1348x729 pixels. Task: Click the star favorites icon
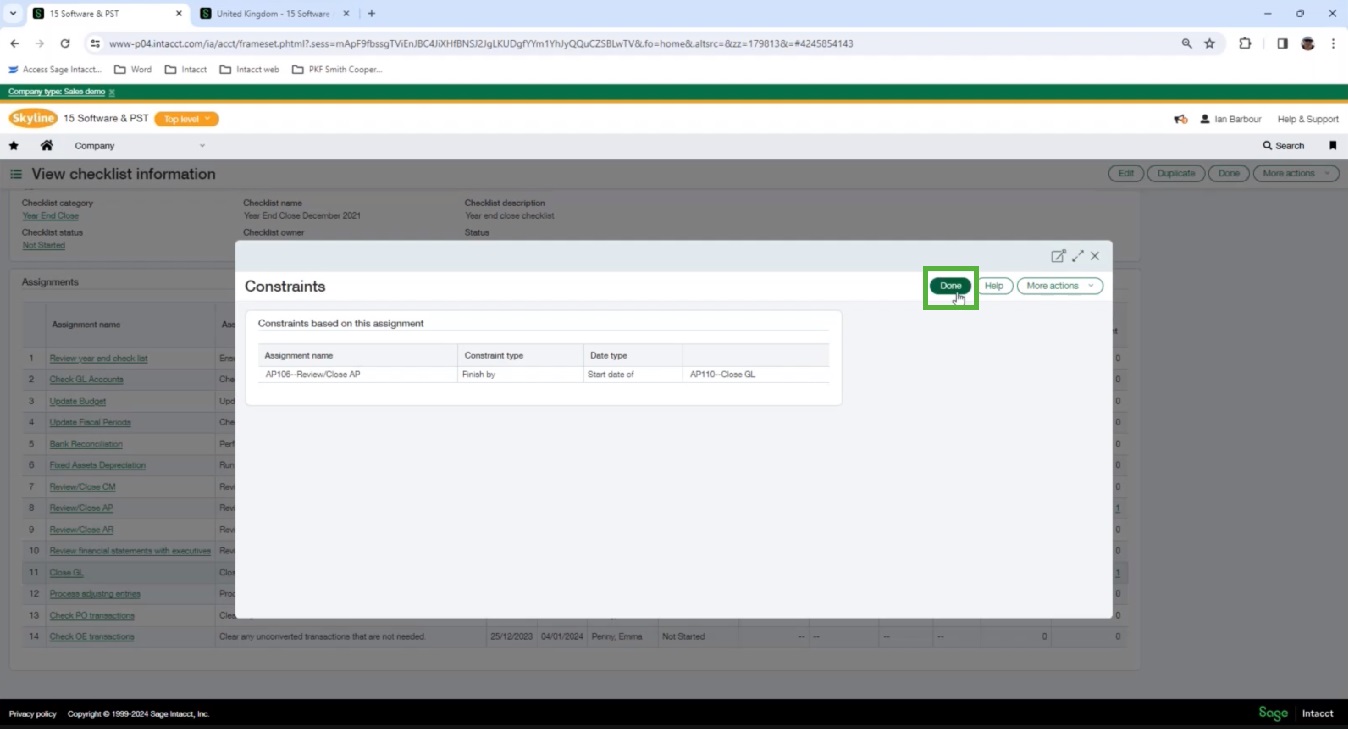pos(14,145)
